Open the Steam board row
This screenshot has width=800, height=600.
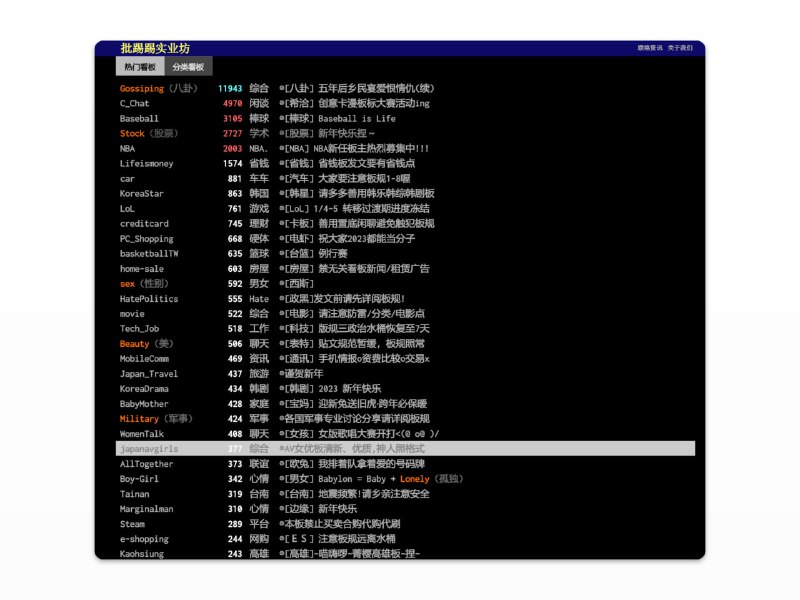click(405, 524)
